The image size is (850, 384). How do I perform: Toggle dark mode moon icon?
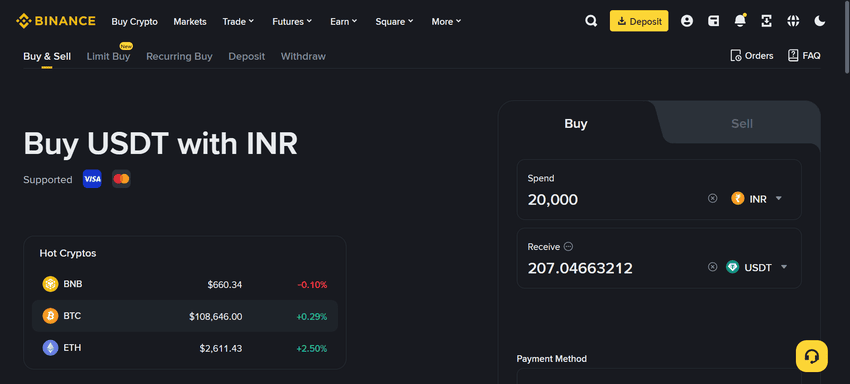coord(820,21)
